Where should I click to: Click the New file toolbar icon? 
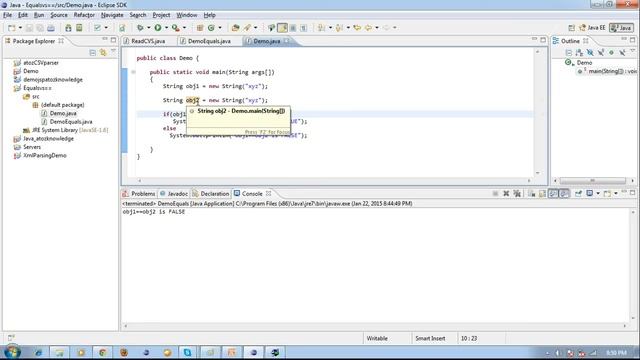(11, 28)
